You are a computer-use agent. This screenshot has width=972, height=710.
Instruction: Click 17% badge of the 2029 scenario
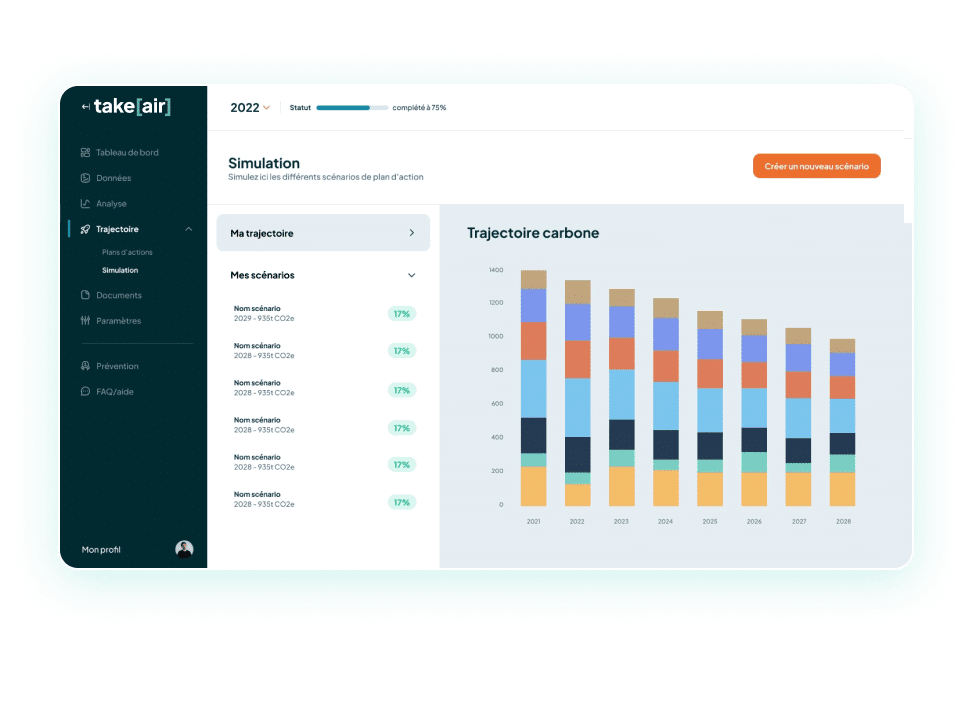pos(402,314)
